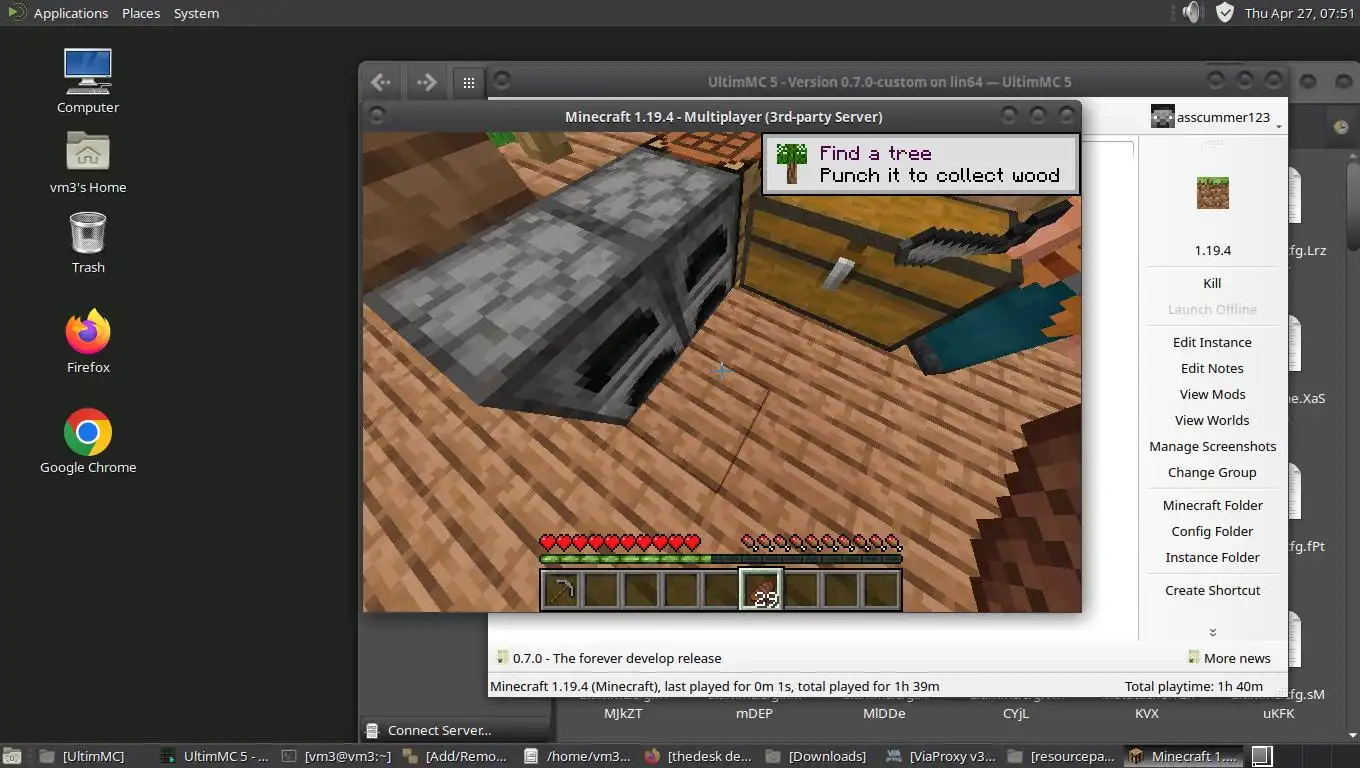Expand more actions chevron below Create Shortcut
Screen dimensions: 1360x768
(1213, 632)
